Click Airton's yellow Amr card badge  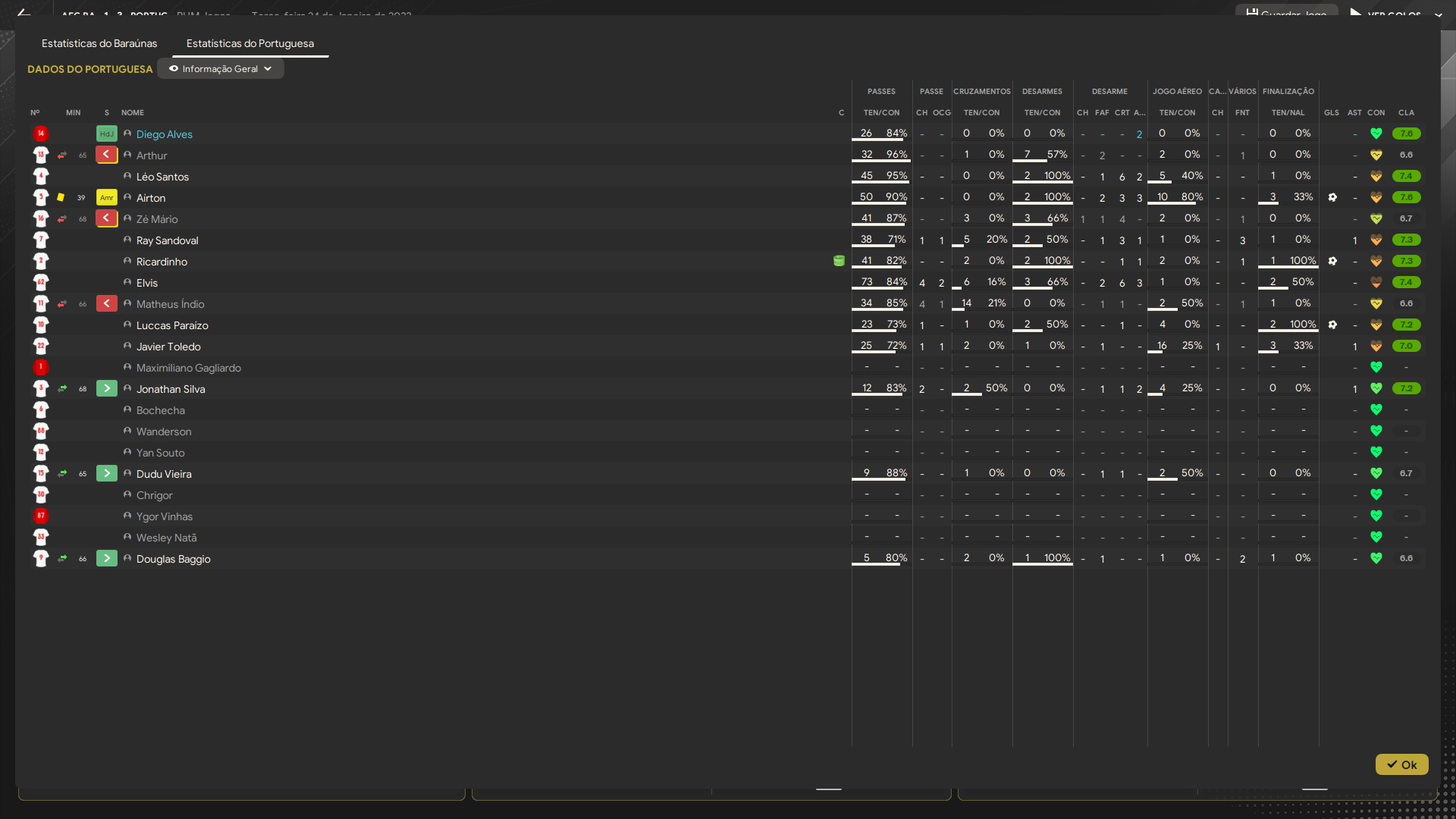[x=107, y=197]
